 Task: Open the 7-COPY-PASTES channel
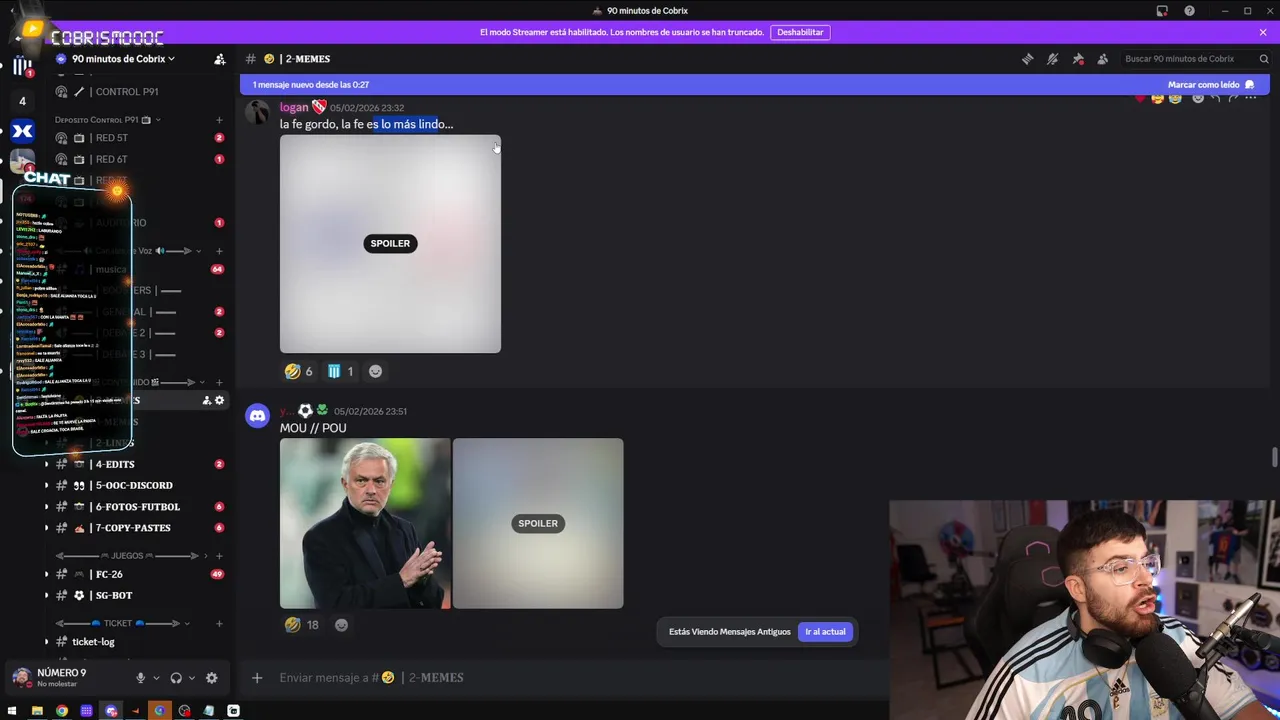click(x=133, y=528)
